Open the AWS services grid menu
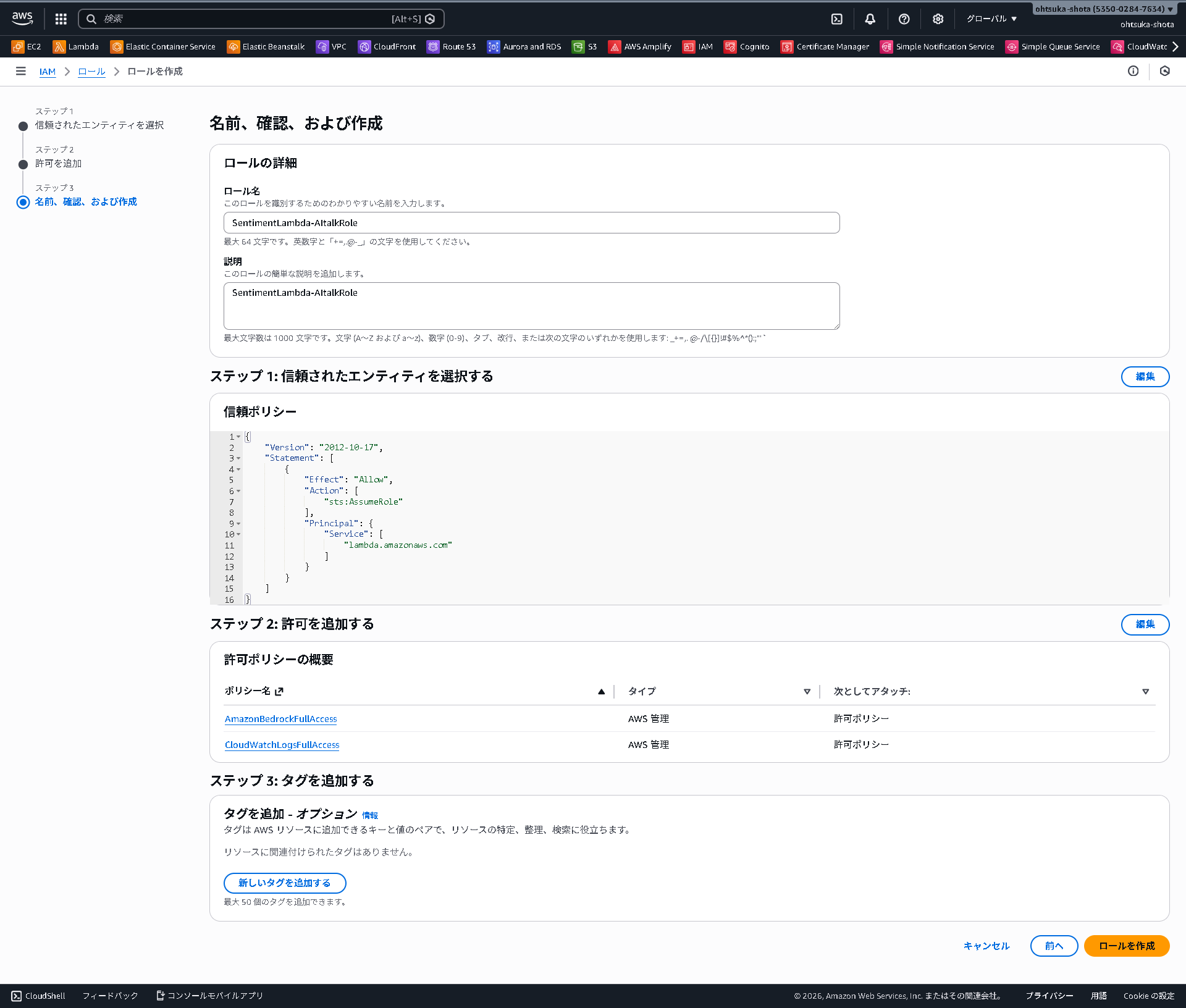 click(61, 19)
